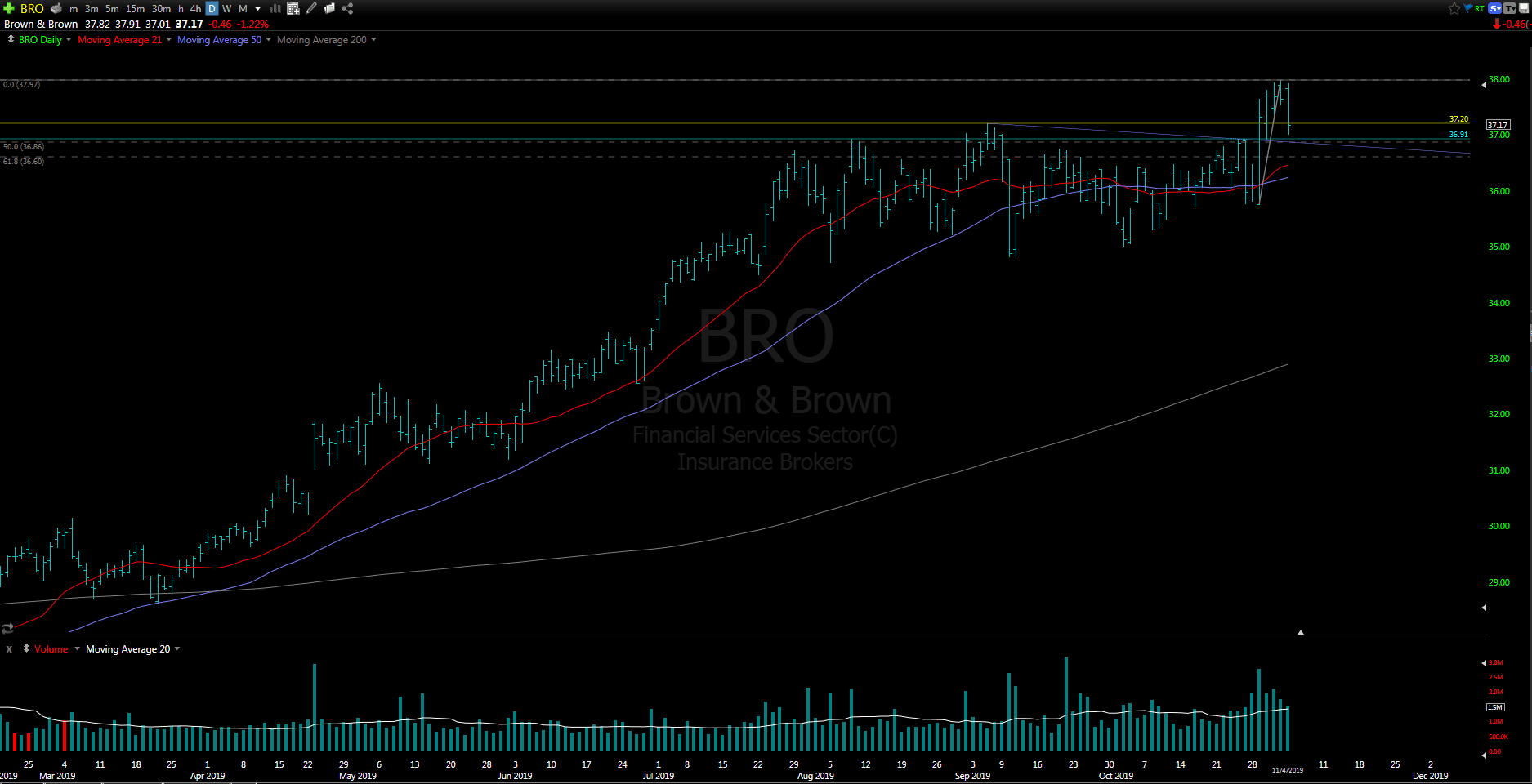This screenshot has width=1532, height=784.
Task: Click the up-triangle marker above date axis
Action: [x=1301, y=632]
